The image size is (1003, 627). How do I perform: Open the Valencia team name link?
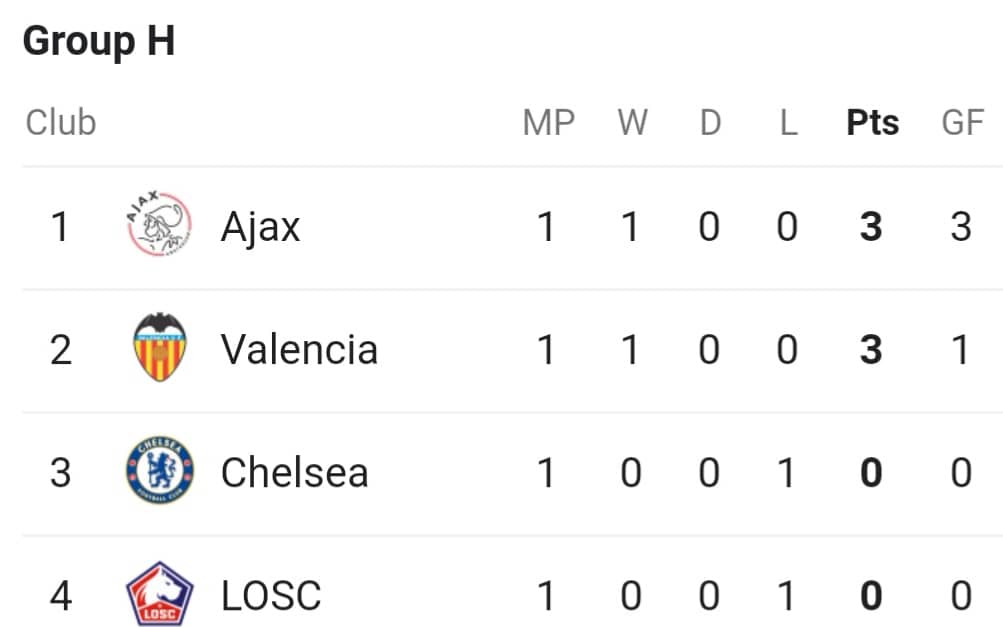coord(299,349)
